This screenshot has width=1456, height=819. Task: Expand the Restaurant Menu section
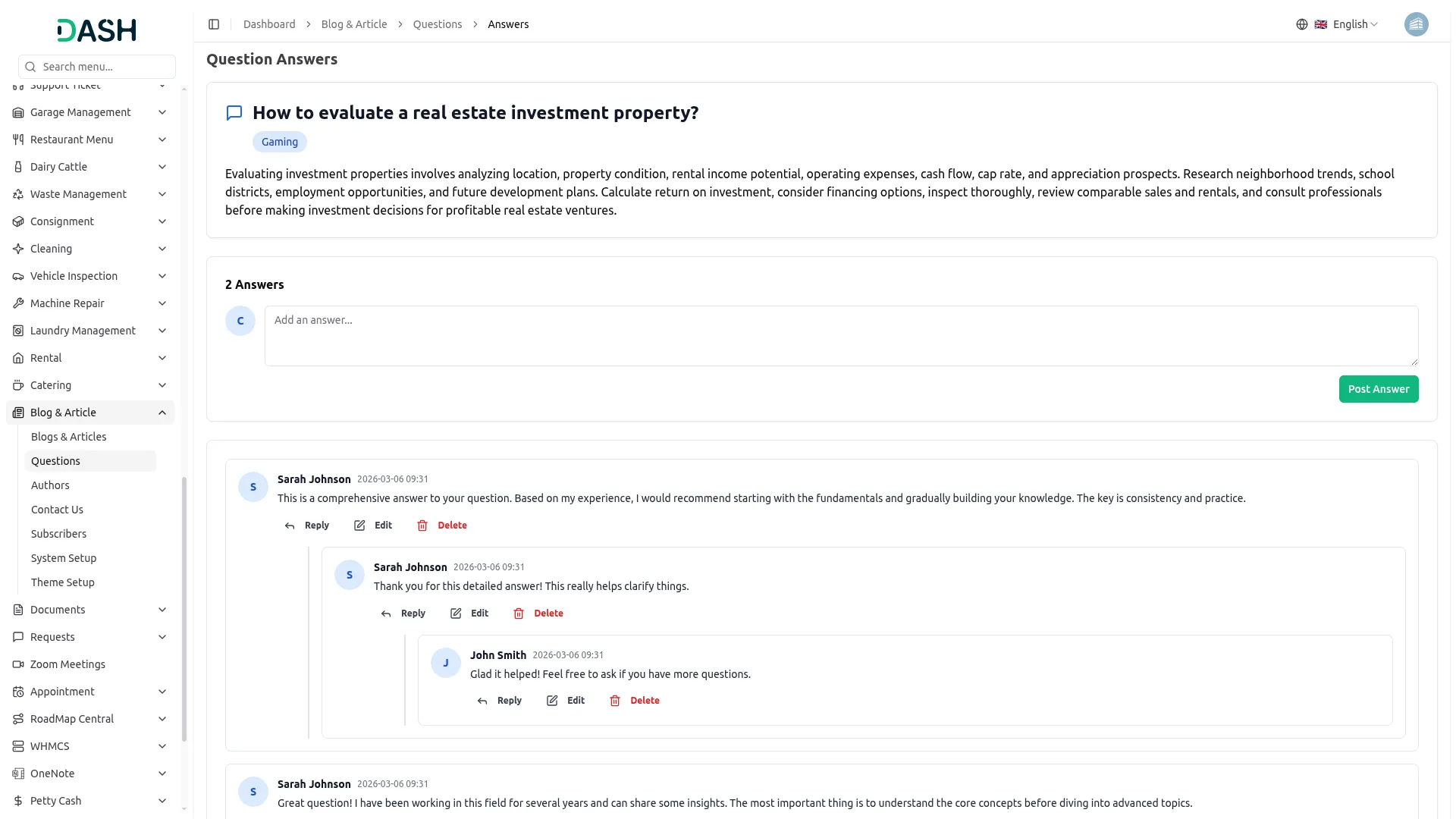162,140
